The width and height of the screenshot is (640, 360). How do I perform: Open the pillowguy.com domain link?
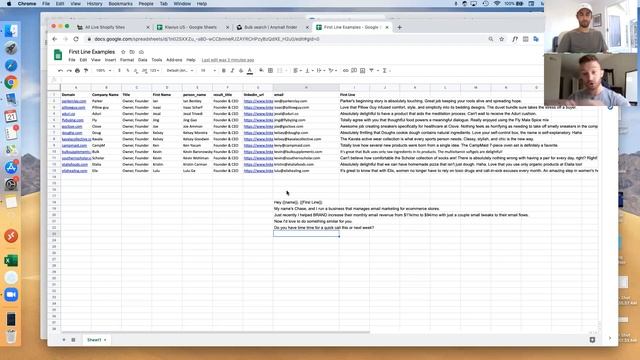73,107
